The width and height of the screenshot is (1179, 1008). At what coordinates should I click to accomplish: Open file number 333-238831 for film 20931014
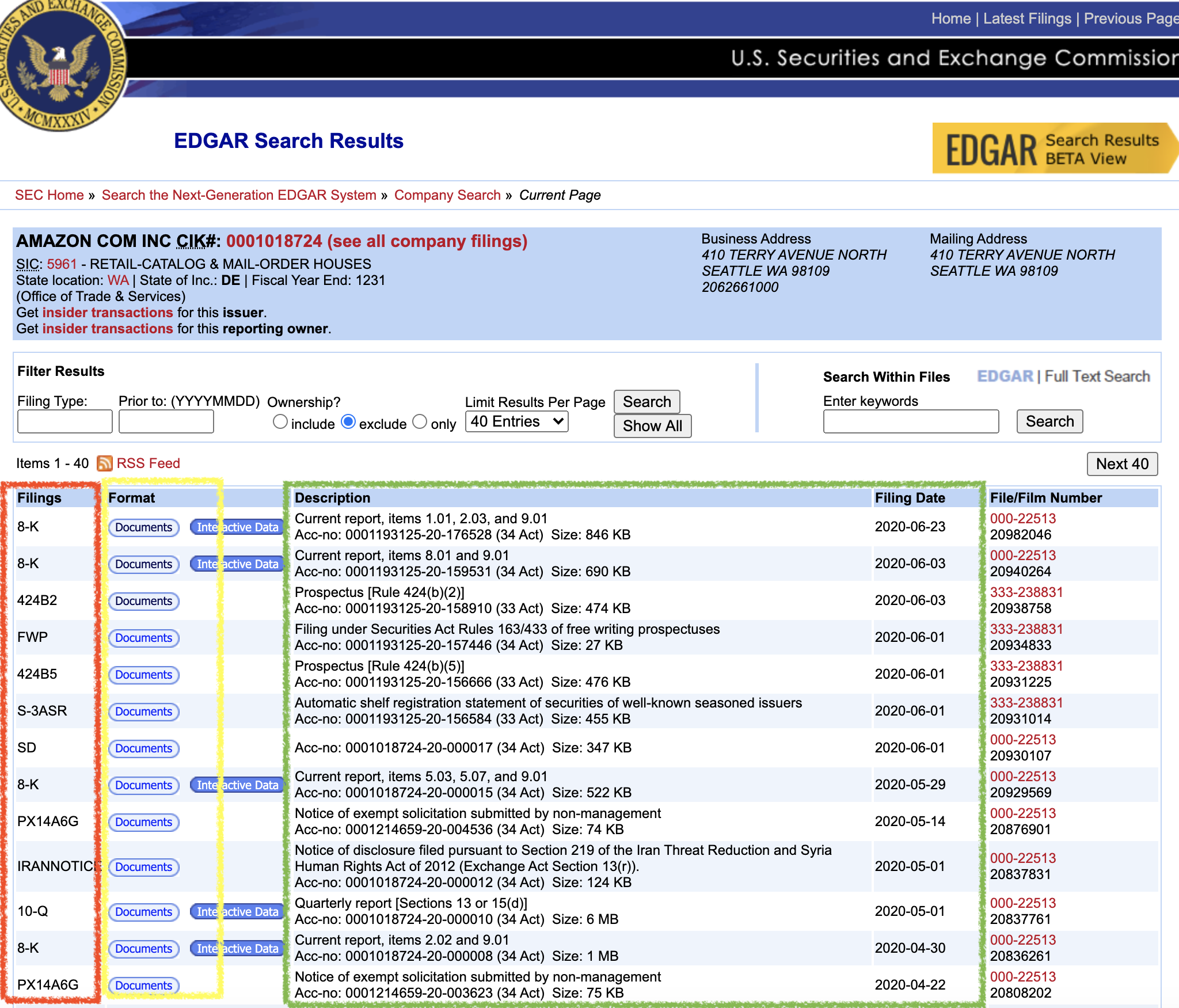(x=1026, y=703)
